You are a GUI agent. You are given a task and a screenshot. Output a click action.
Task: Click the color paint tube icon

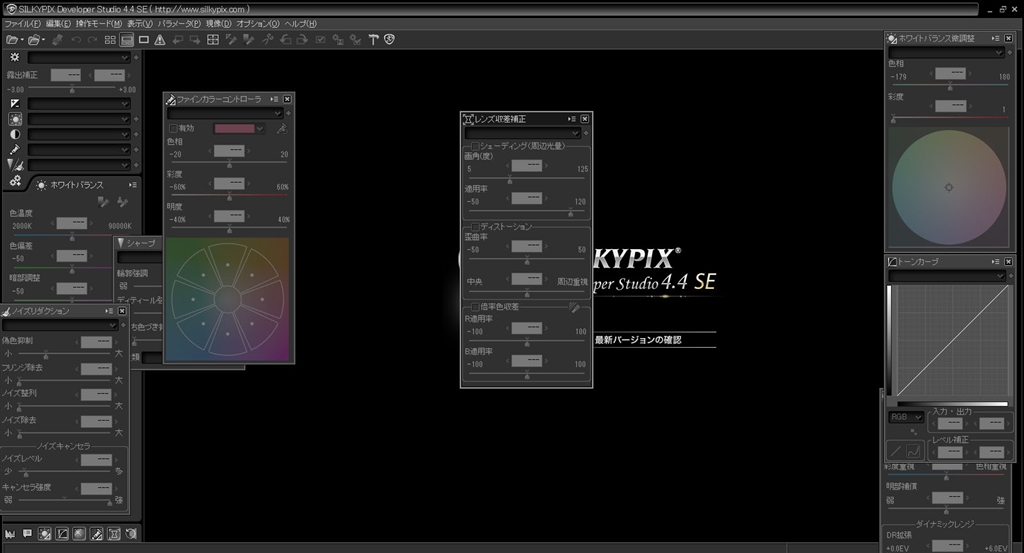(x=14, y=150)
